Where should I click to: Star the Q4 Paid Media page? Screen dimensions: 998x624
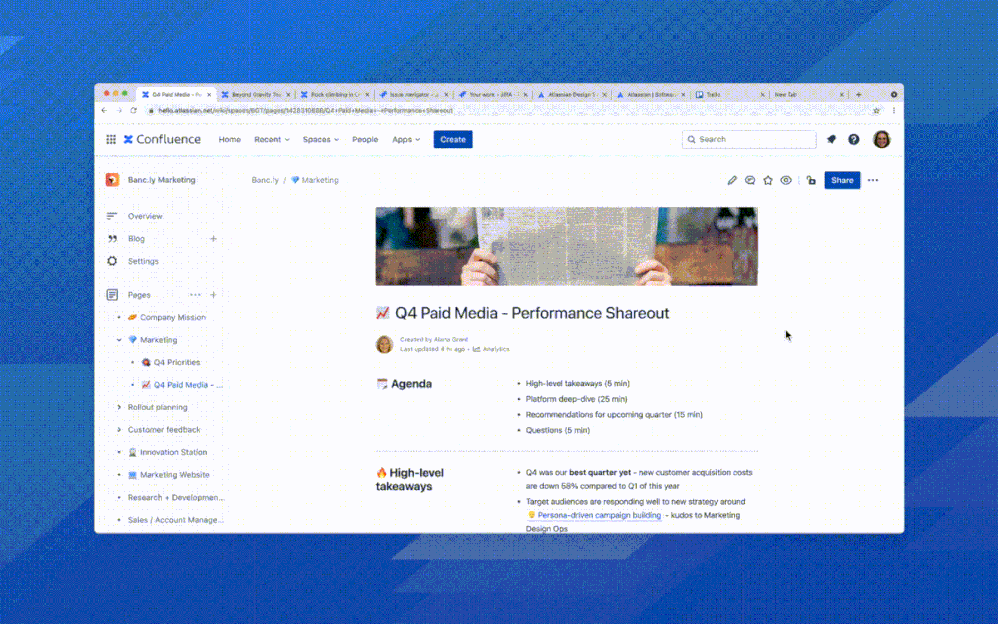(x=768, y=180)
